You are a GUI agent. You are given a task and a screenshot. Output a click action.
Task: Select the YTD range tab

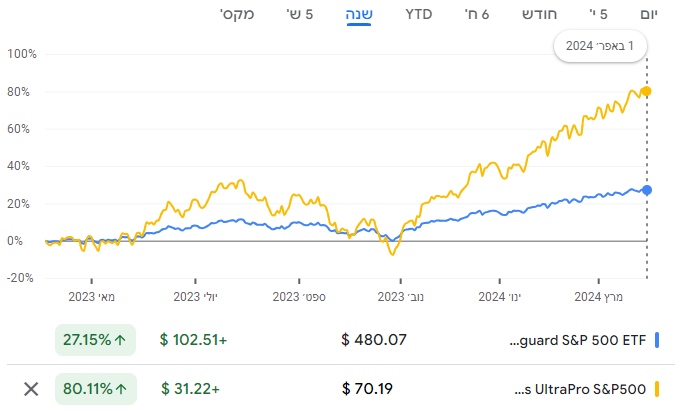tap(419, 15)
